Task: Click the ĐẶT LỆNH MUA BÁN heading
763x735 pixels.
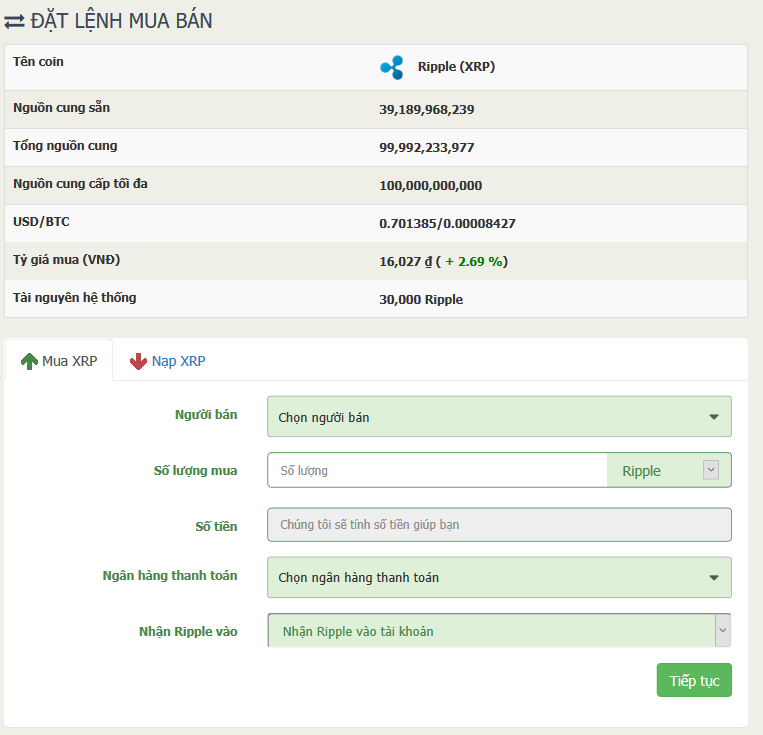Action: click(122, 21)
